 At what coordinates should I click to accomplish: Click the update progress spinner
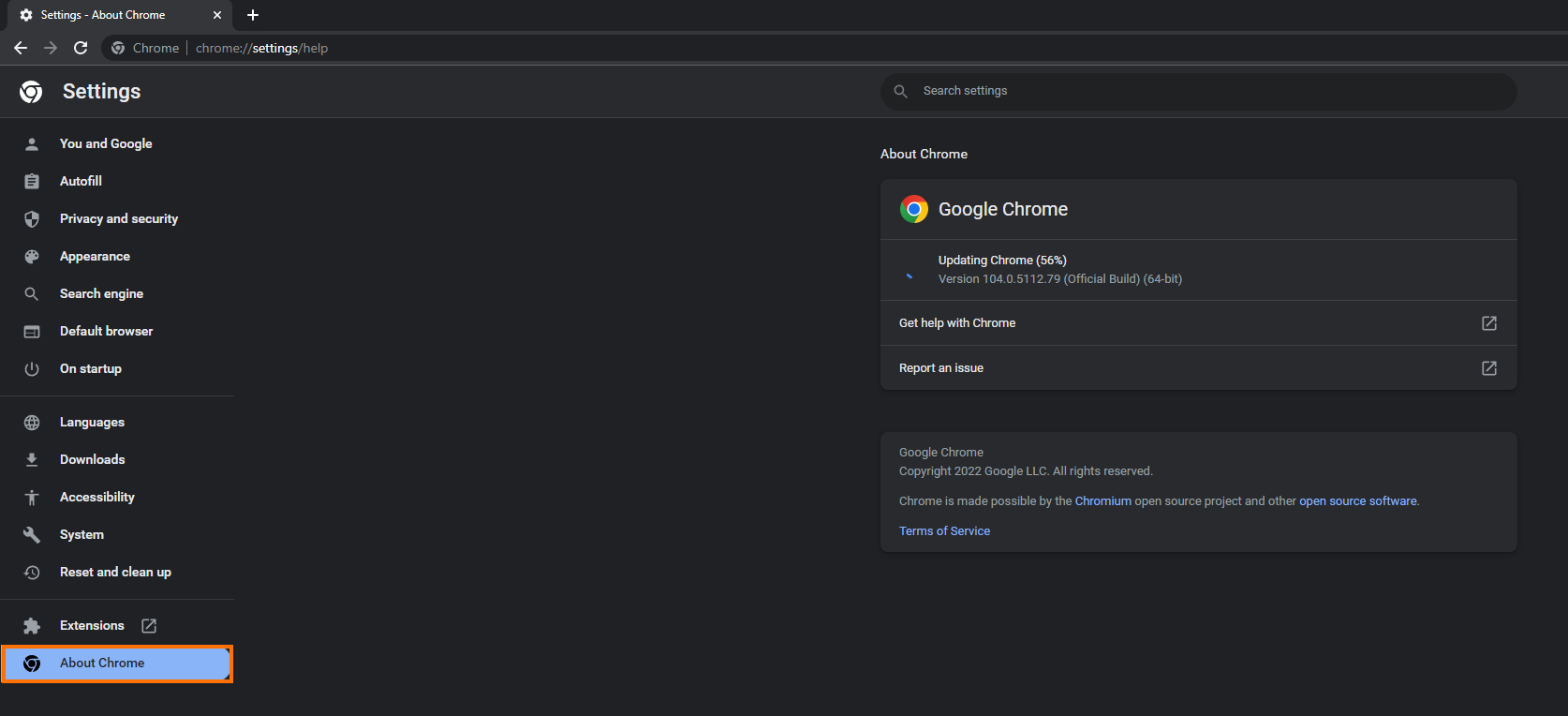[910, 276]
